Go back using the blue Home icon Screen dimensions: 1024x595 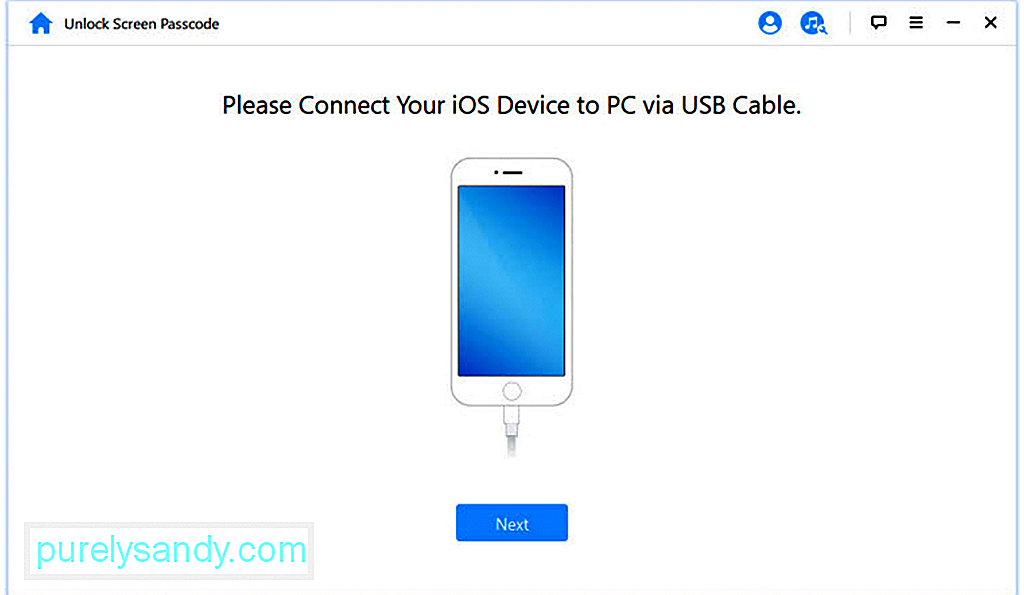[x=40, y=24]
